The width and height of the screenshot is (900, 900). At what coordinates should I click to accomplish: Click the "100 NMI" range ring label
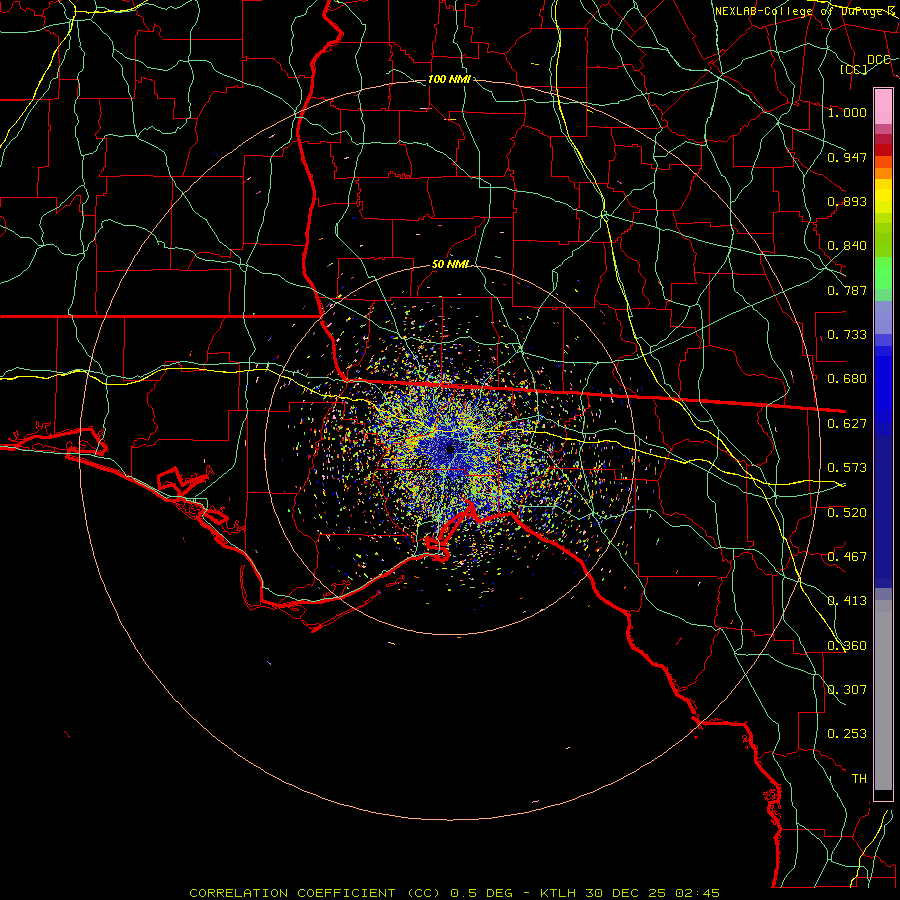tap(449, 79)
